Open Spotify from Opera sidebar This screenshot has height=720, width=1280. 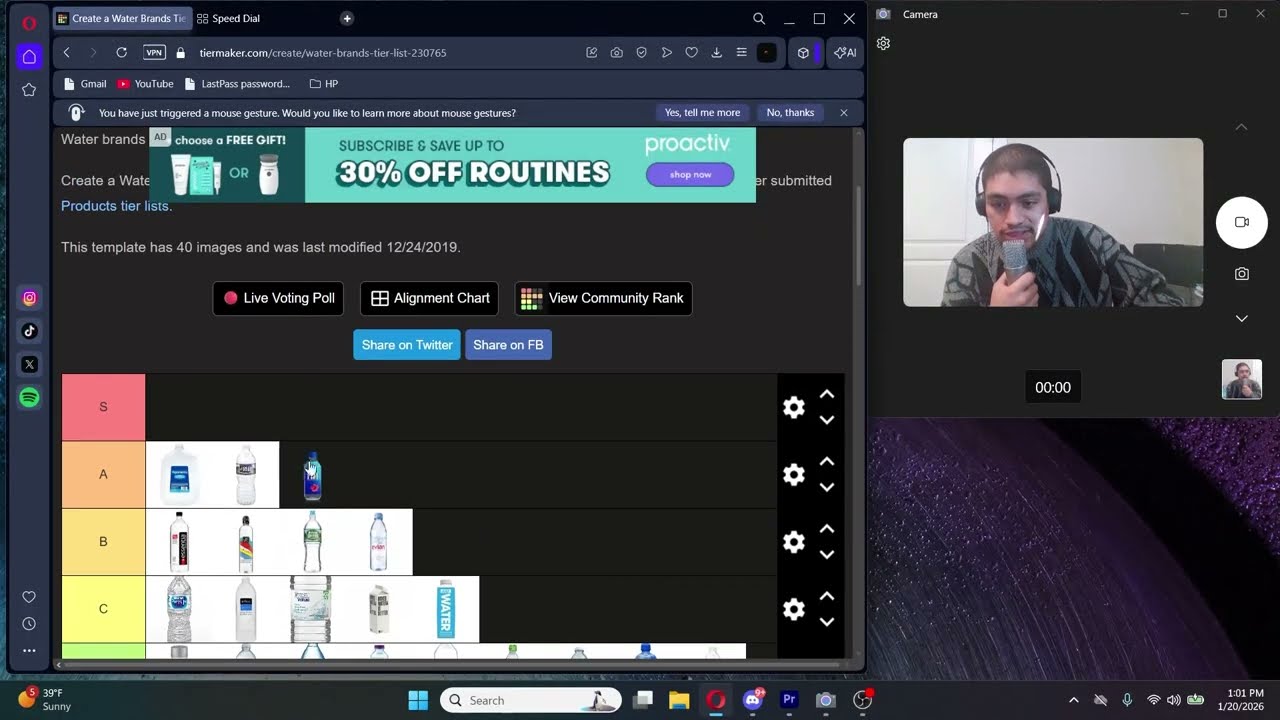29,398
